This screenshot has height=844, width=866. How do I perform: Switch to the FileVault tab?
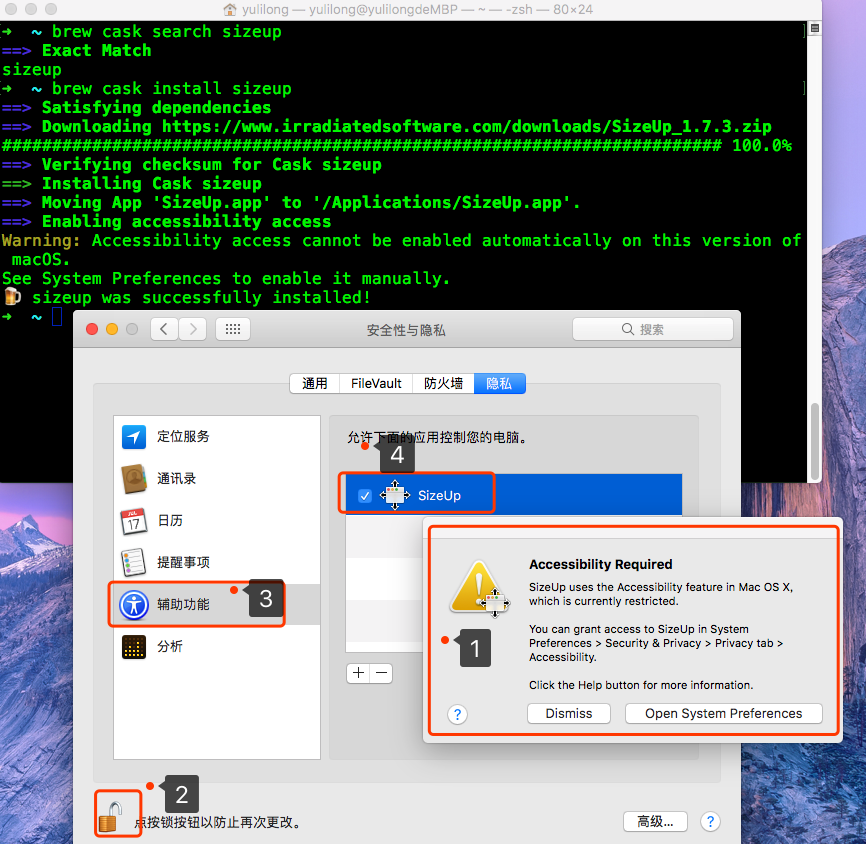(376, 383)
